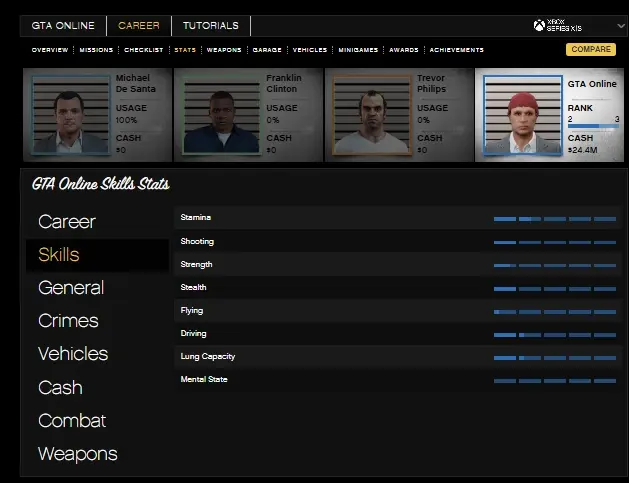Select the Career stats category

point(67,221)
